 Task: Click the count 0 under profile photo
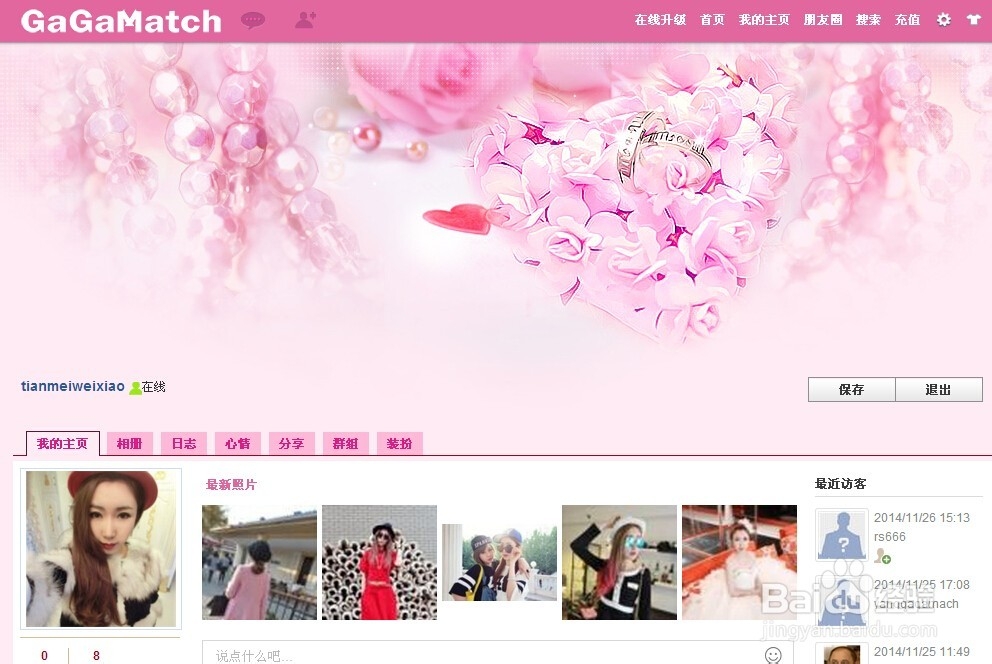point(44,656)
